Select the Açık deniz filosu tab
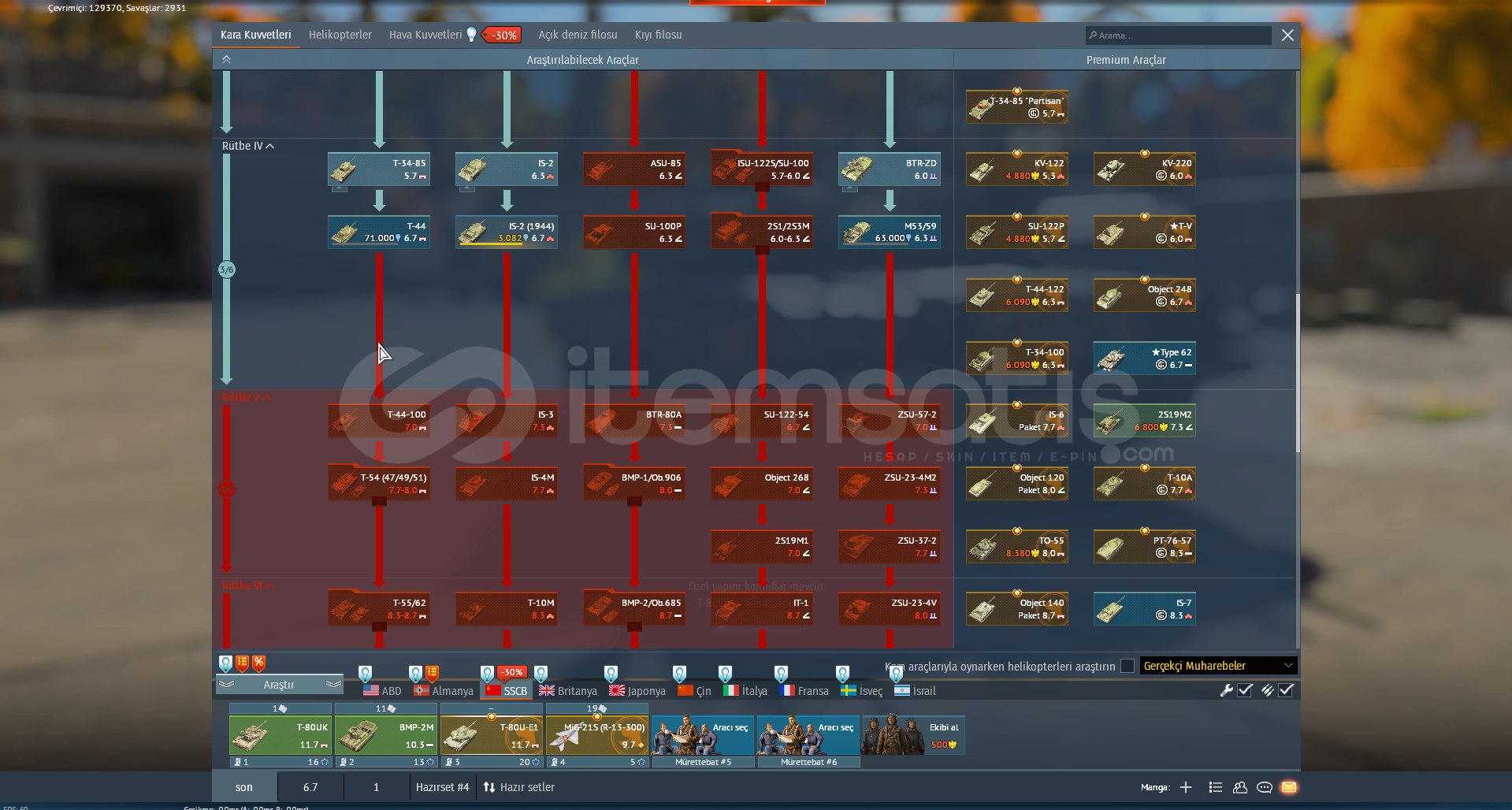The width and height of the screenshot is (1512, 810). (578, 35)
